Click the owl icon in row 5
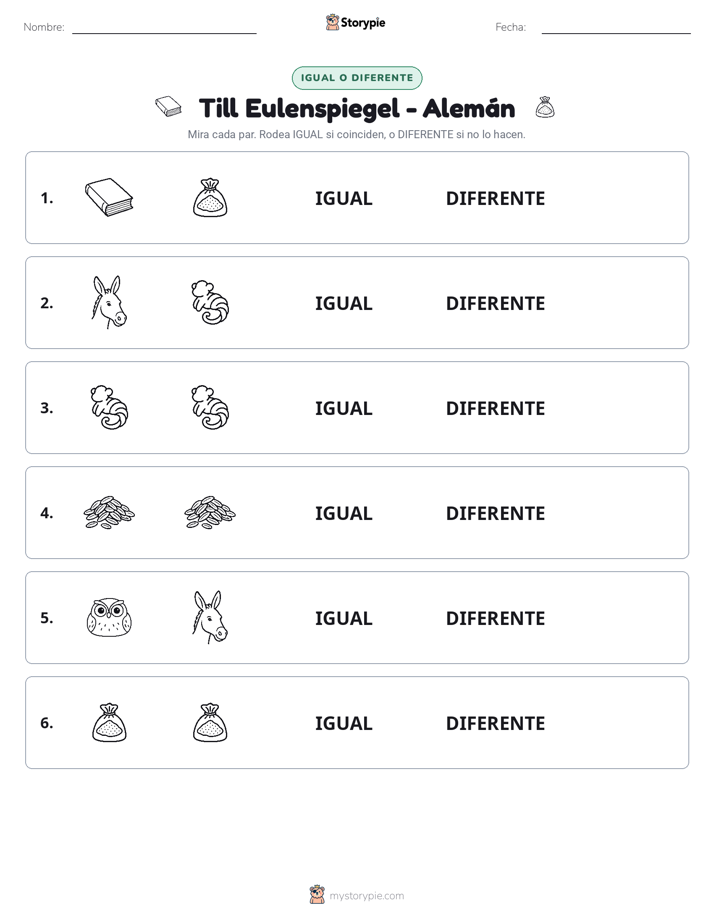Image resolution: width=714 pixels, height=924 pixels. click(109, 618)
